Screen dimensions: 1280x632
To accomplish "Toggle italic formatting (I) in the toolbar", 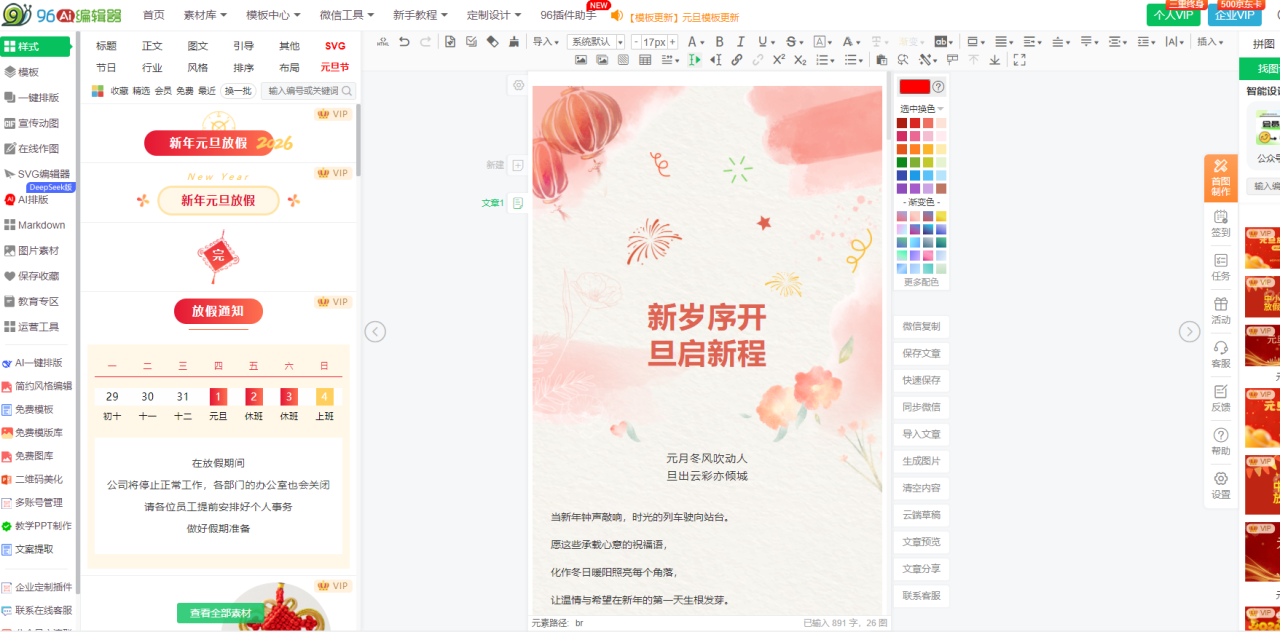I will click(741, 42).
